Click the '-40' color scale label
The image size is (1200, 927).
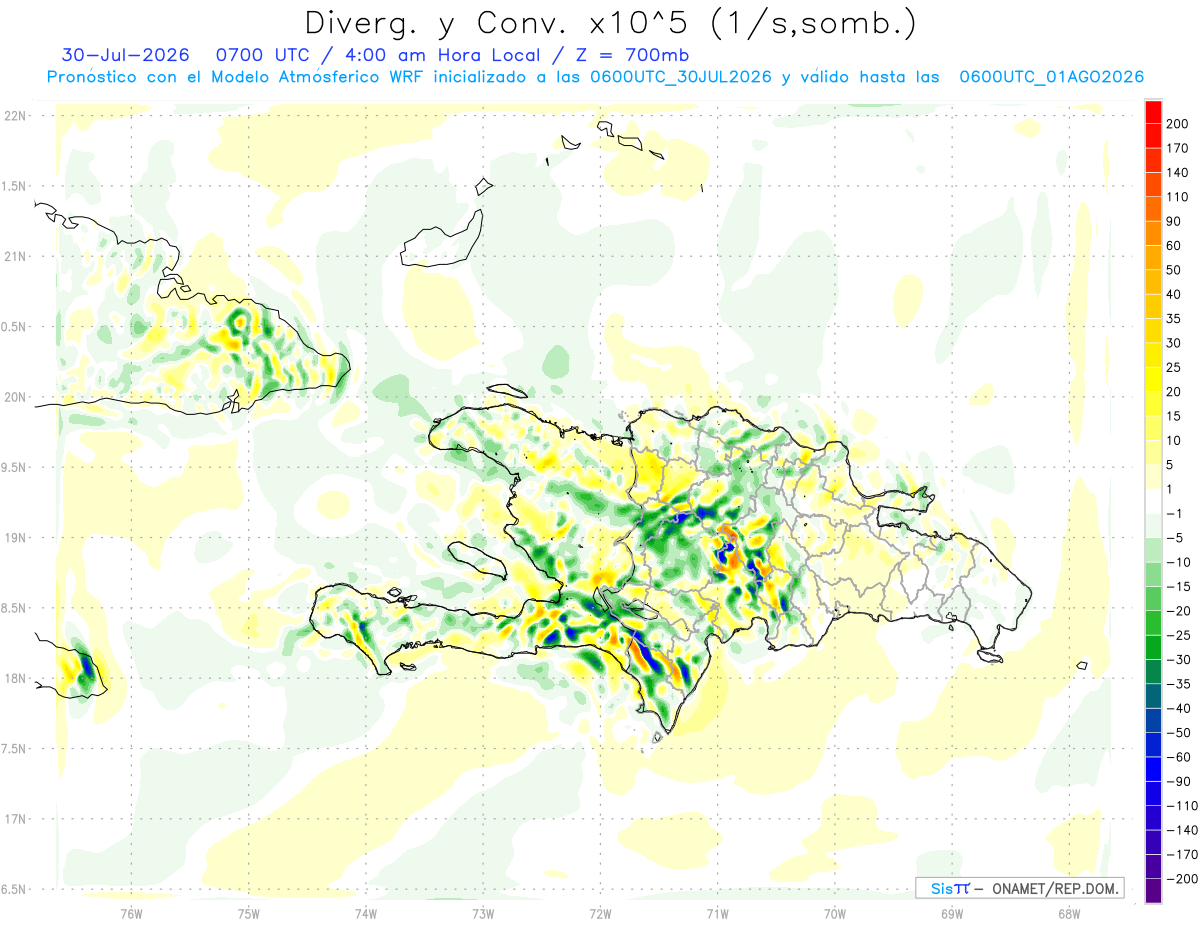[x=1177, y=709]
